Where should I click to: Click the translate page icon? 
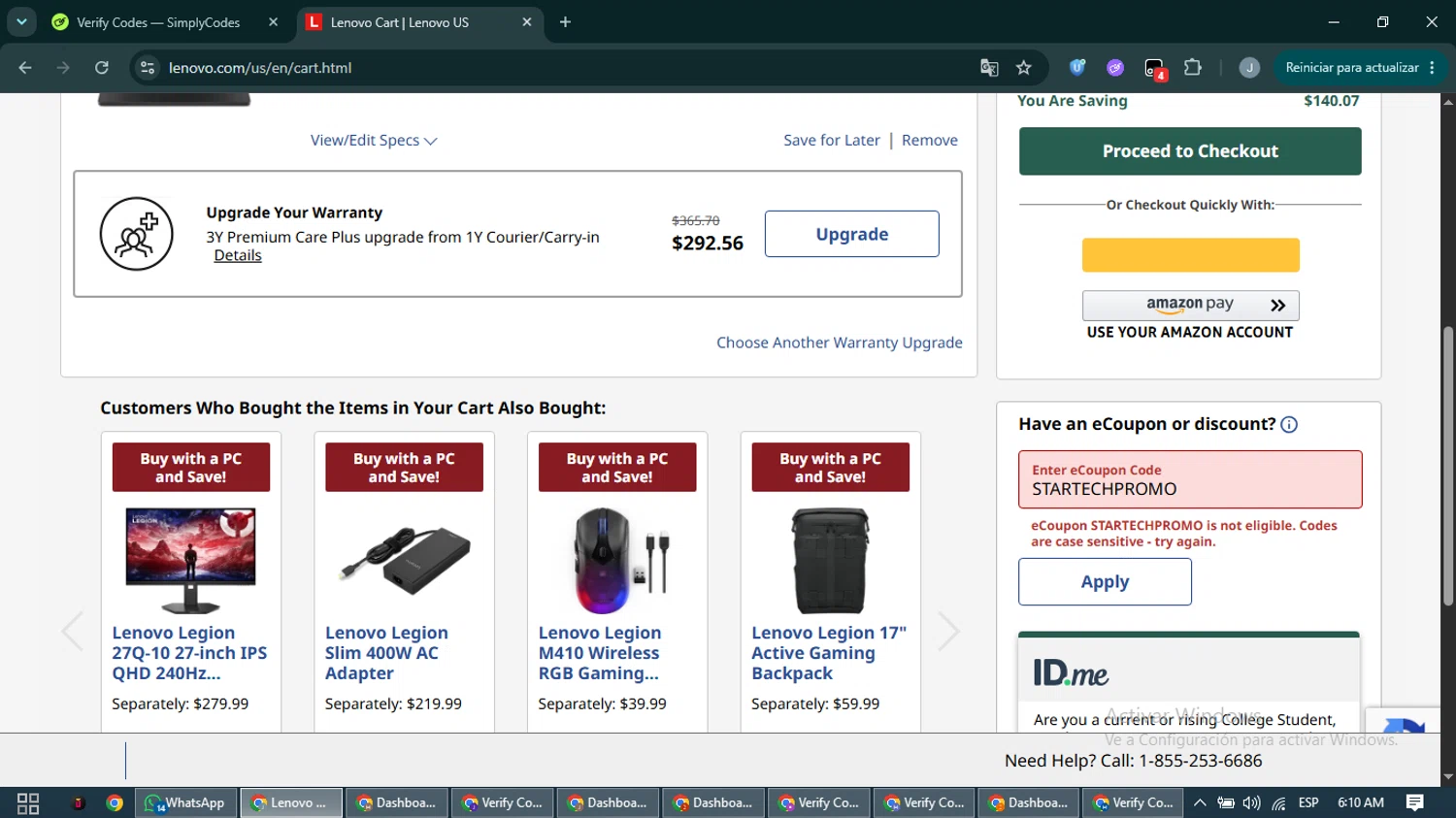tap(989, 68)
